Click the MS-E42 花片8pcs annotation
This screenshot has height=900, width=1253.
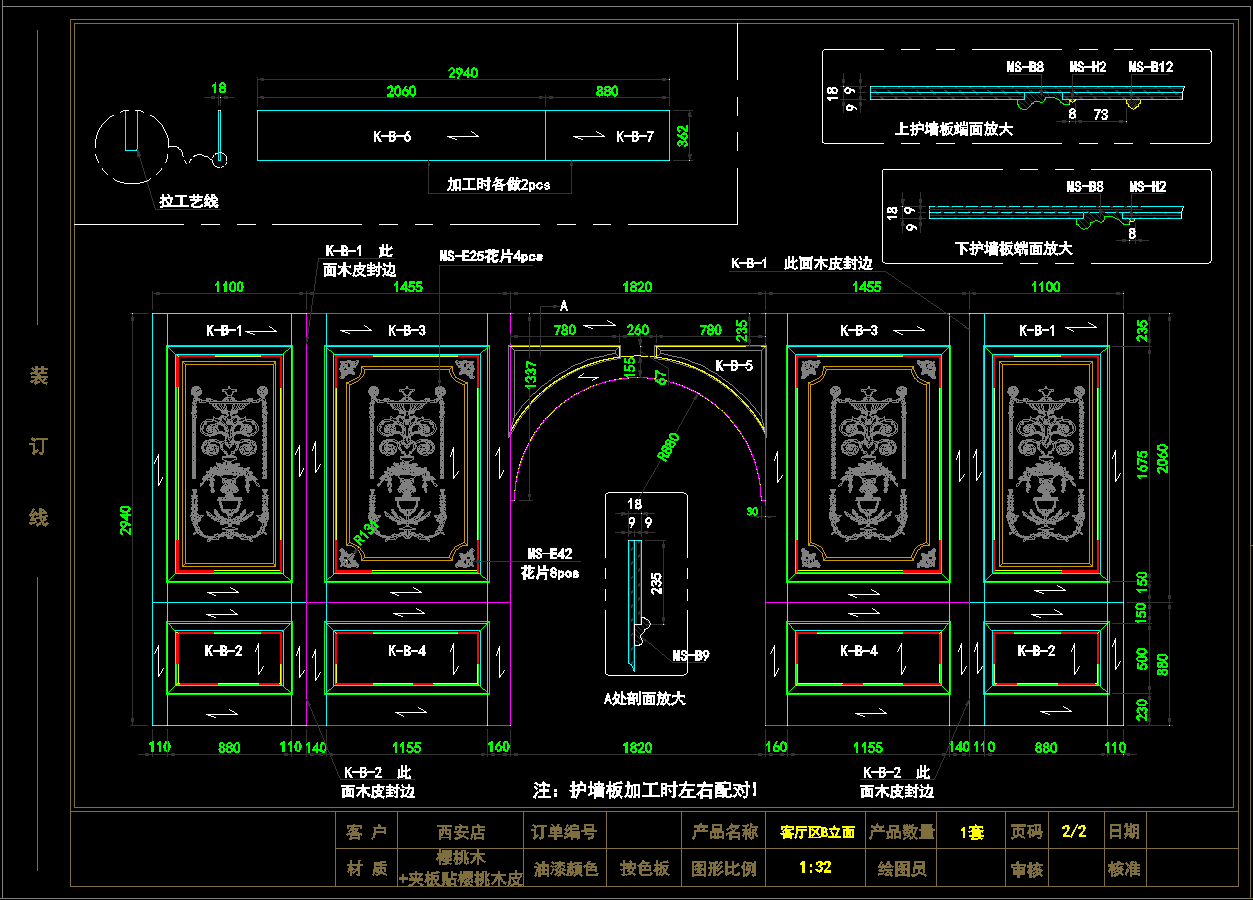pos(550,563)
